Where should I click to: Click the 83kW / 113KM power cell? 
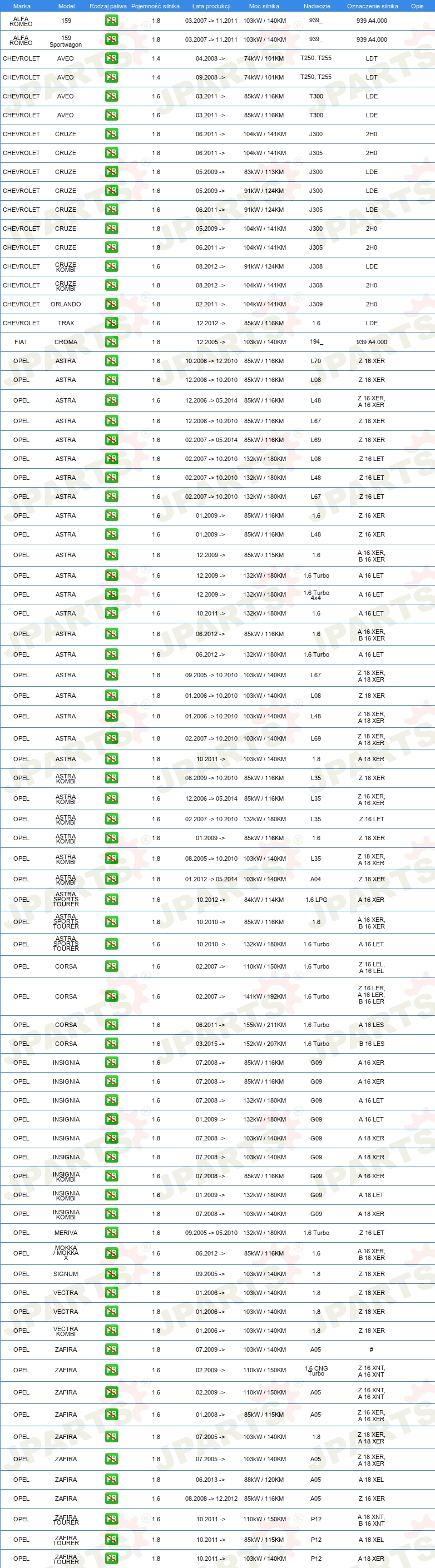(x=264, y=172)
